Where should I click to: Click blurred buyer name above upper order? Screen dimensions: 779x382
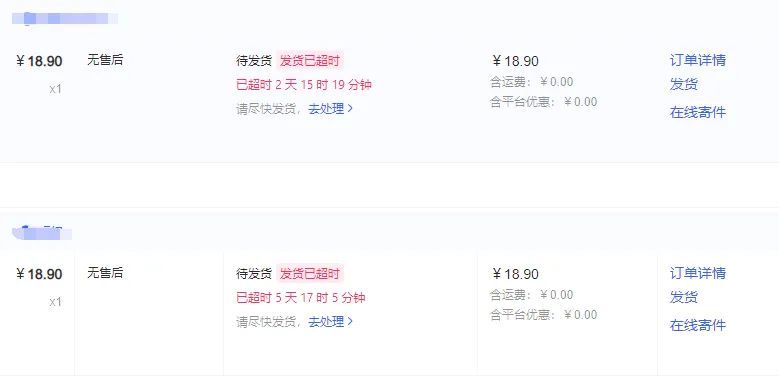[65, 19]
